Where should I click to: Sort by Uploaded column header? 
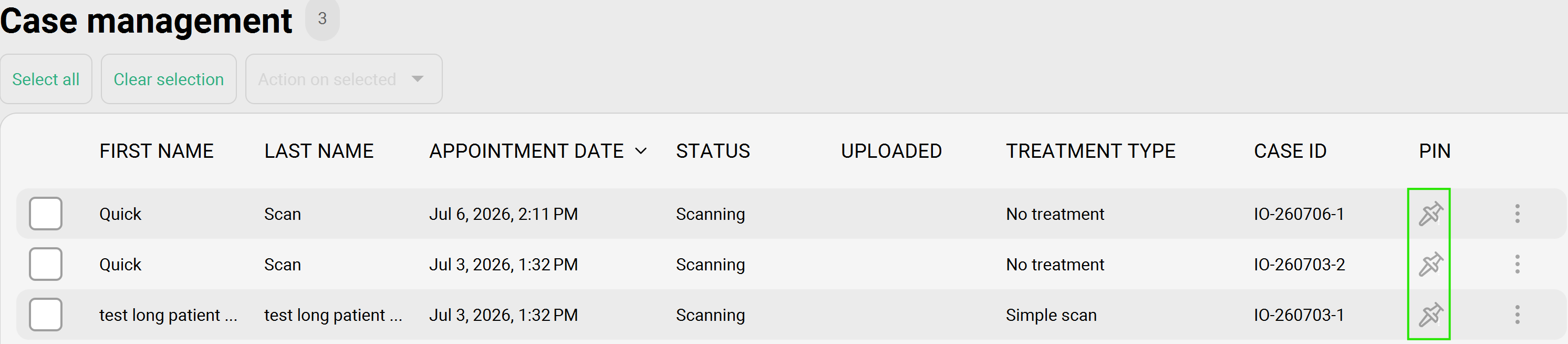[891, 150]
